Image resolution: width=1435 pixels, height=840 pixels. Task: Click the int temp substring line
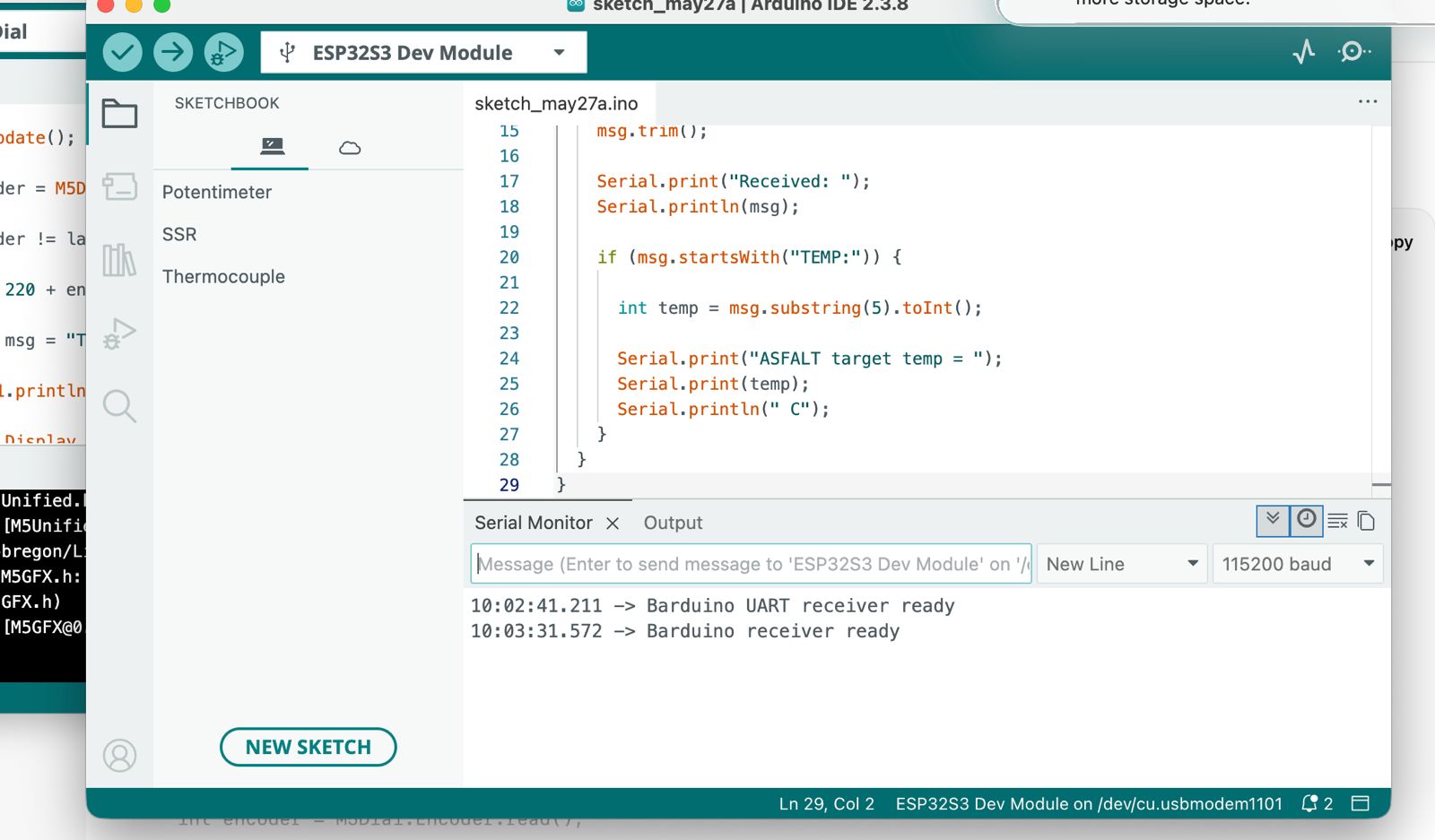(800, 307)
